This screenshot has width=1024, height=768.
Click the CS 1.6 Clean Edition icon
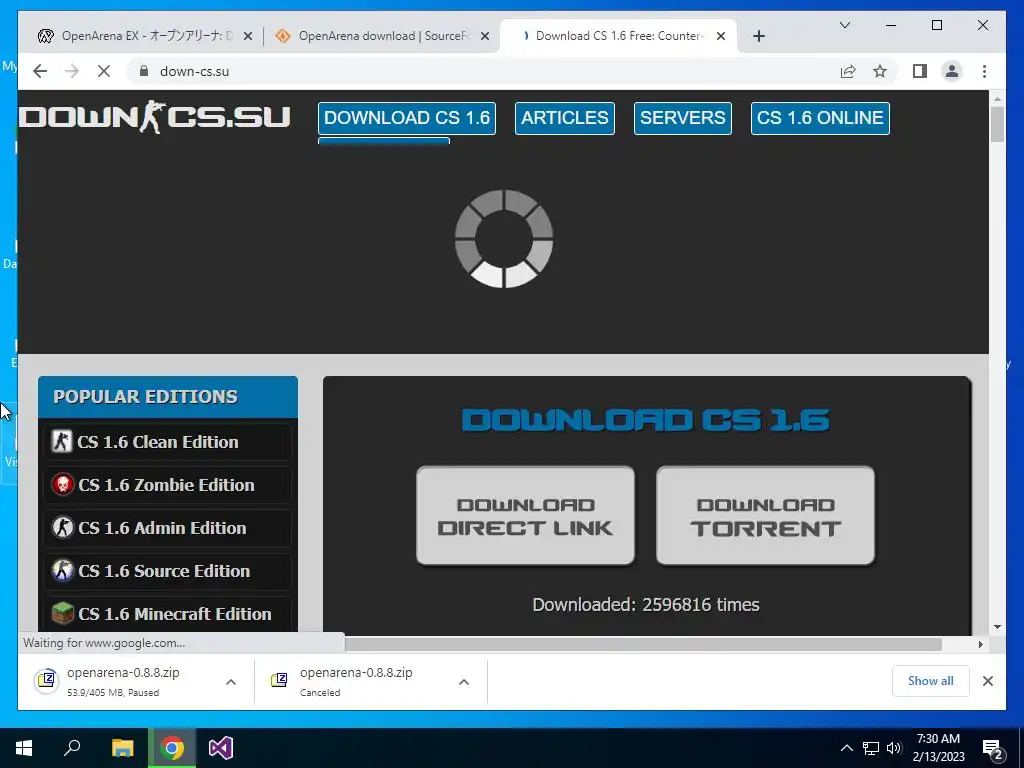click(61, 441)
